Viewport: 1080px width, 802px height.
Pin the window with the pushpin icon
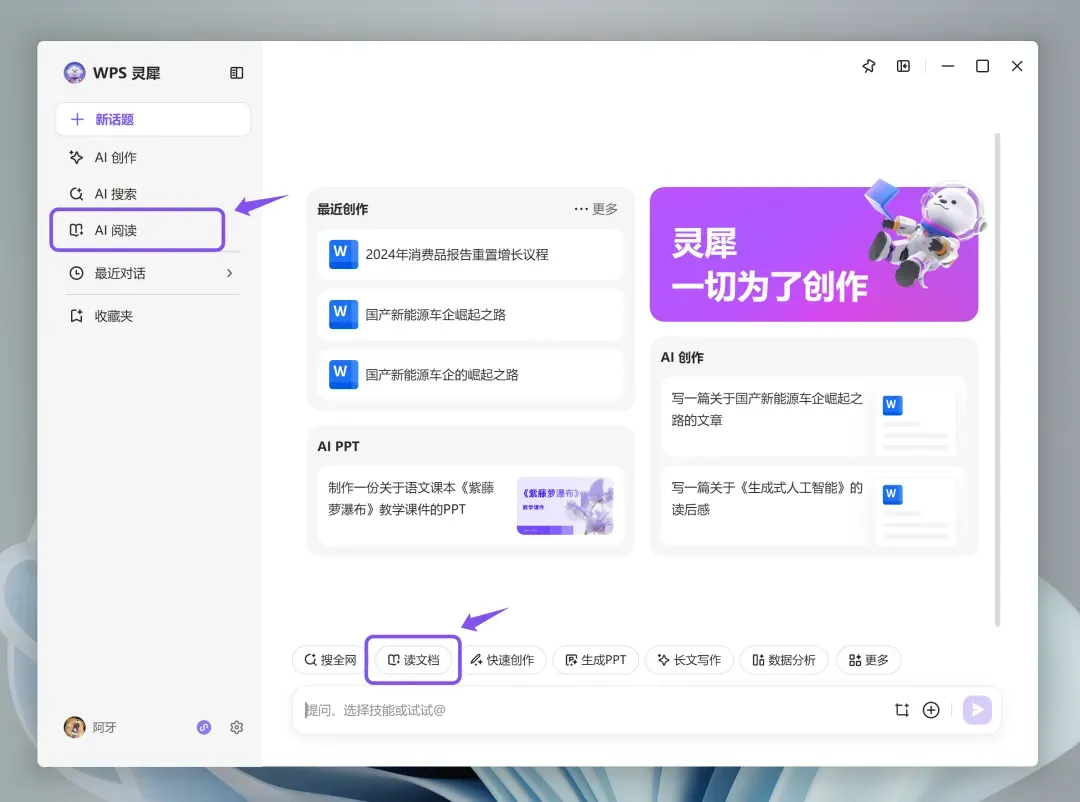pyautogui.click(x=869, y=66)
